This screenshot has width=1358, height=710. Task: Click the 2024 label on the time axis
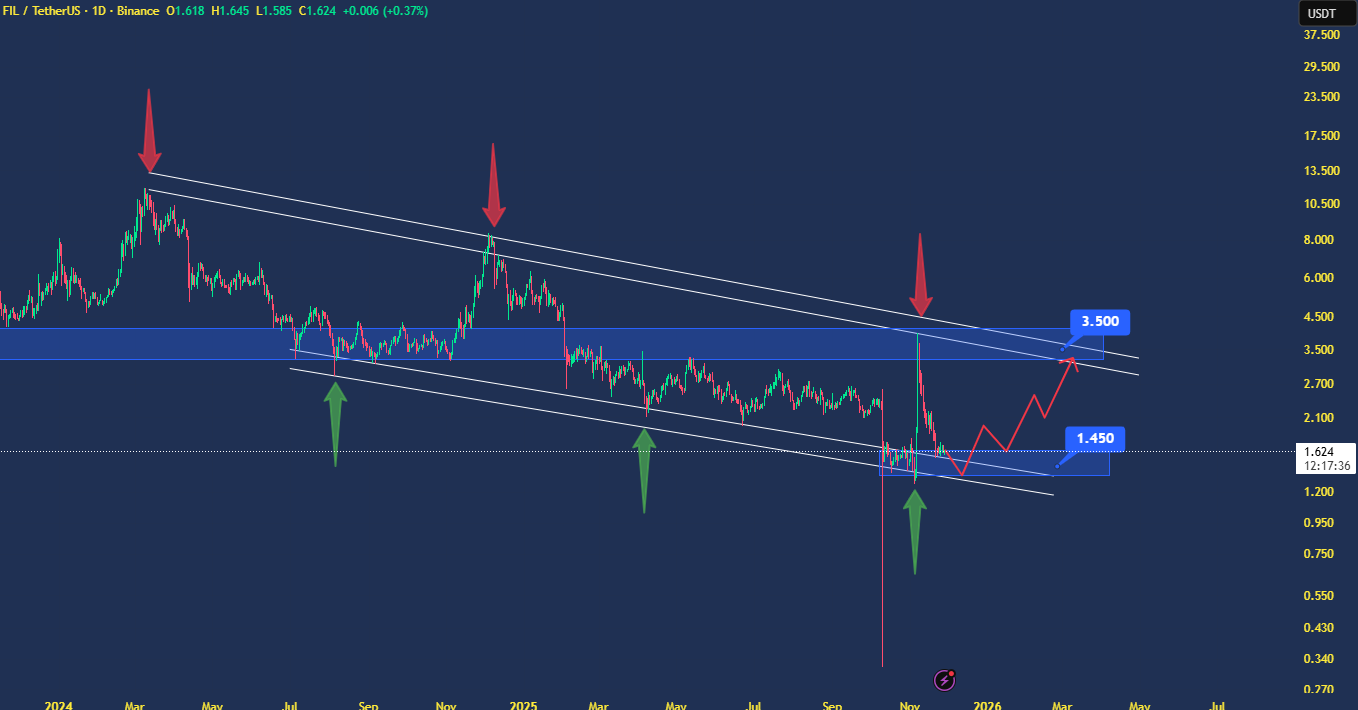tap(59, 704)
